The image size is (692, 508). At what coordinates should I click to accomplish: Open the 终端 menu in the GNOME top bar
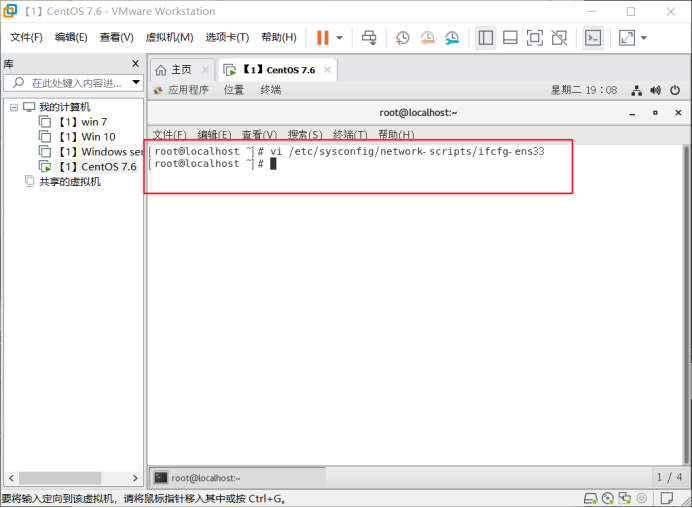coord(271,90)
